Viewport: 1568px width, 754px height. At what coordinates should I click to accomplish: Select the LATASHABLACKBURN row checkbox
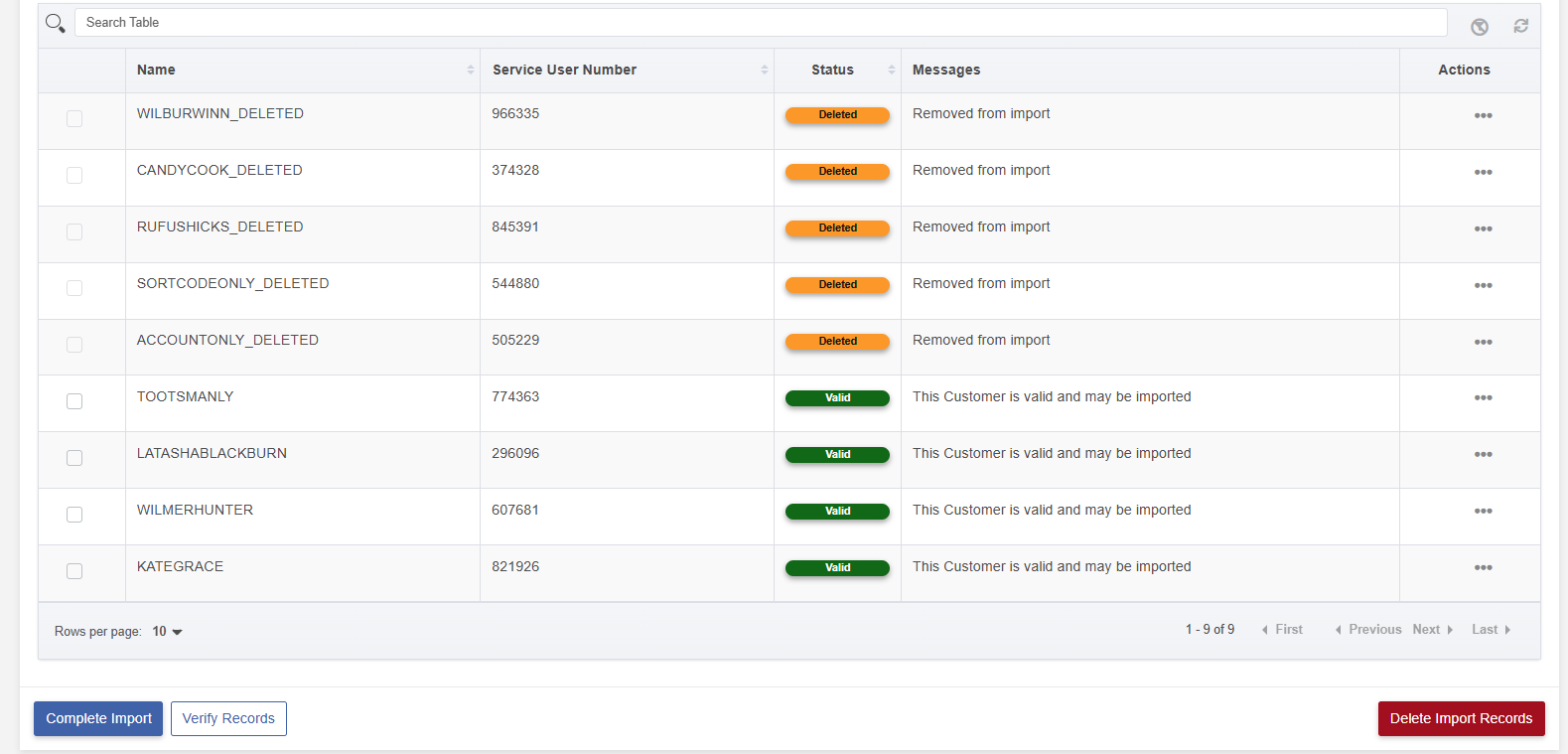pos(74,458)
